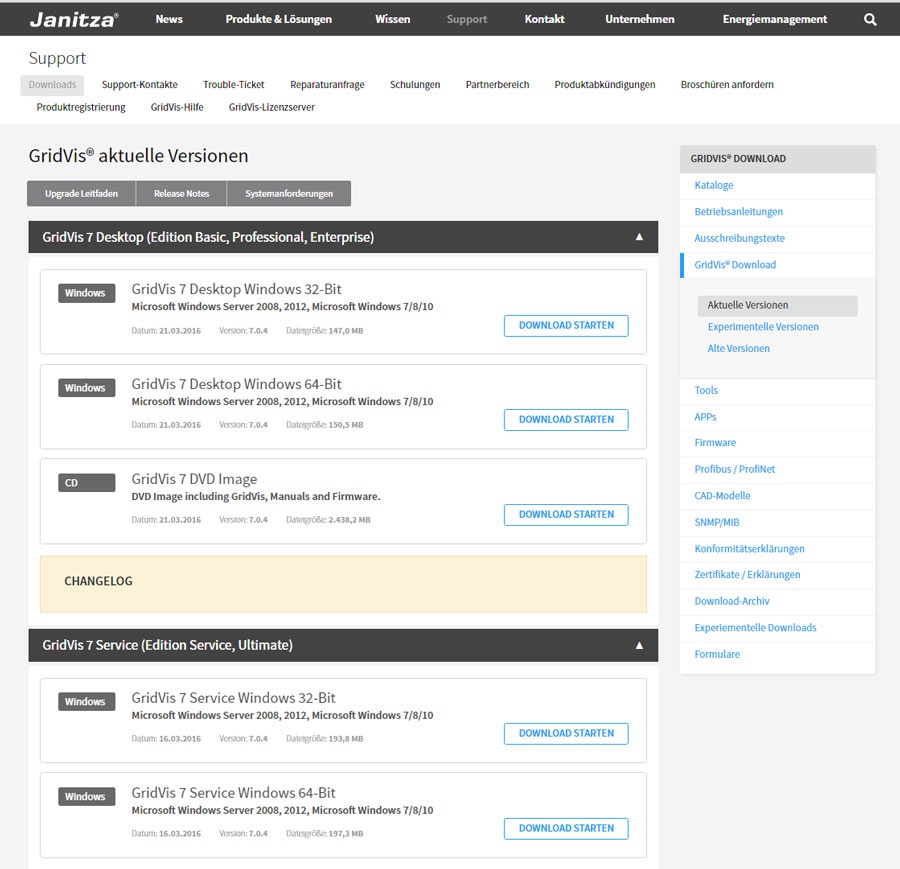Click the CD badge for DVD Image
The height and width of the screenshot is (869, 900).
86,483
